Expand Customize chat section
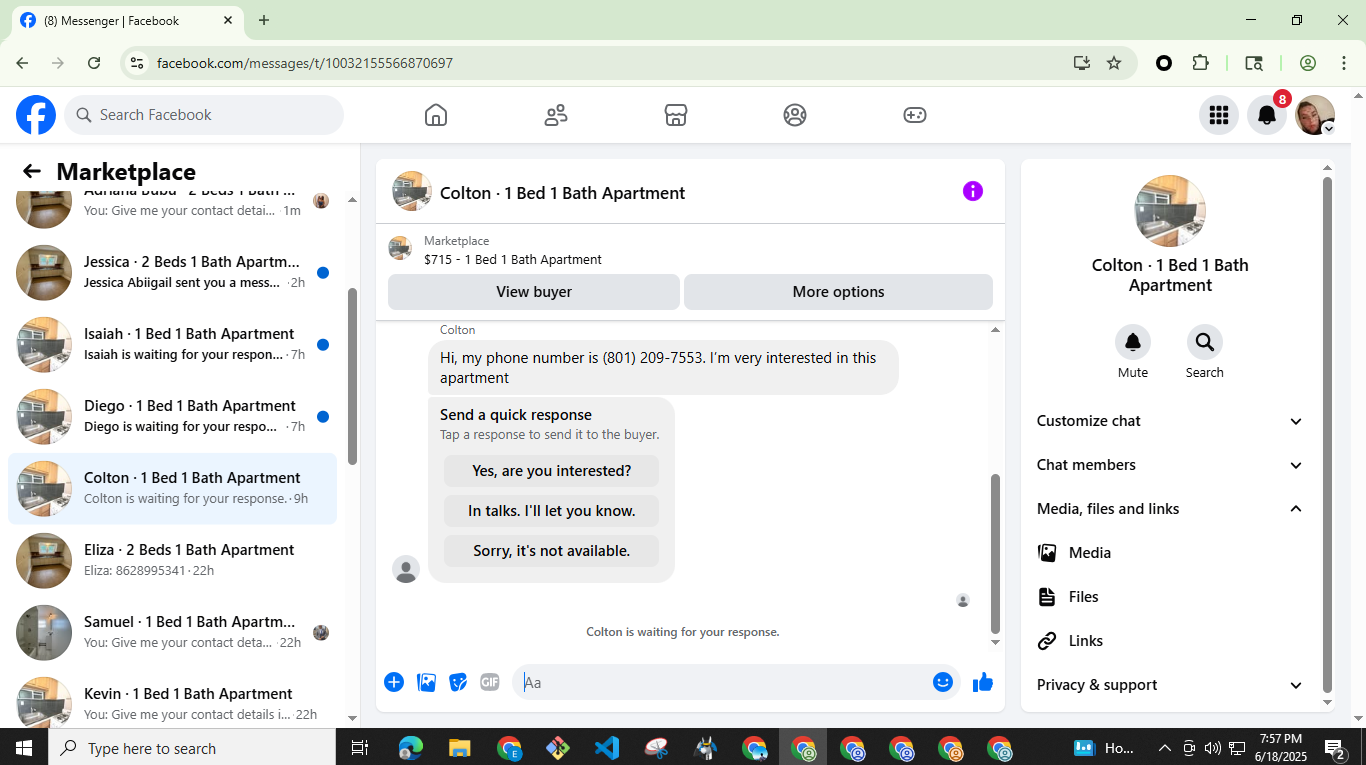This screenshot has width=1366, height=765. (x=1170, y=421)
